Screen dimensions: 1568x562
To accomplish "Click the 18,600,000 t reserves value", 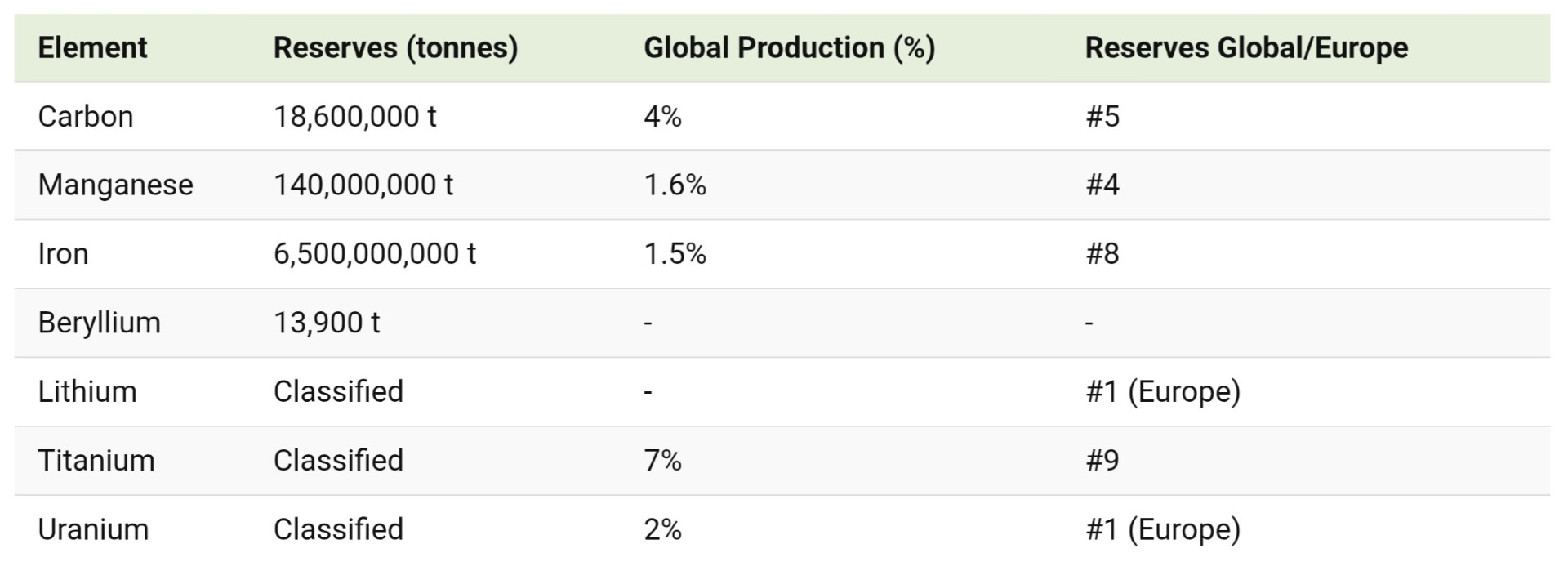I will click(354, 116).
